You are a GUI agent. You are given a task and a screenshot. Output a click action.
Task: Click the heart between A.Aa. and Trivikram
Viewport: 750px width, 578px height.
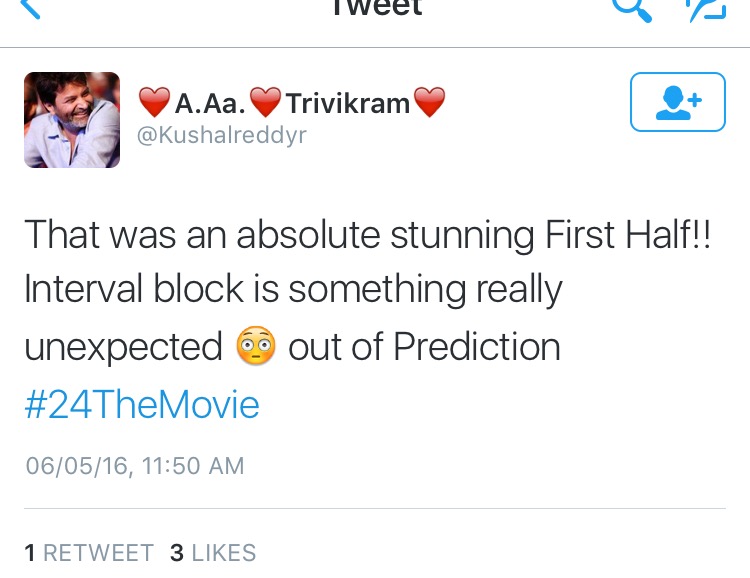pos(264,102)
